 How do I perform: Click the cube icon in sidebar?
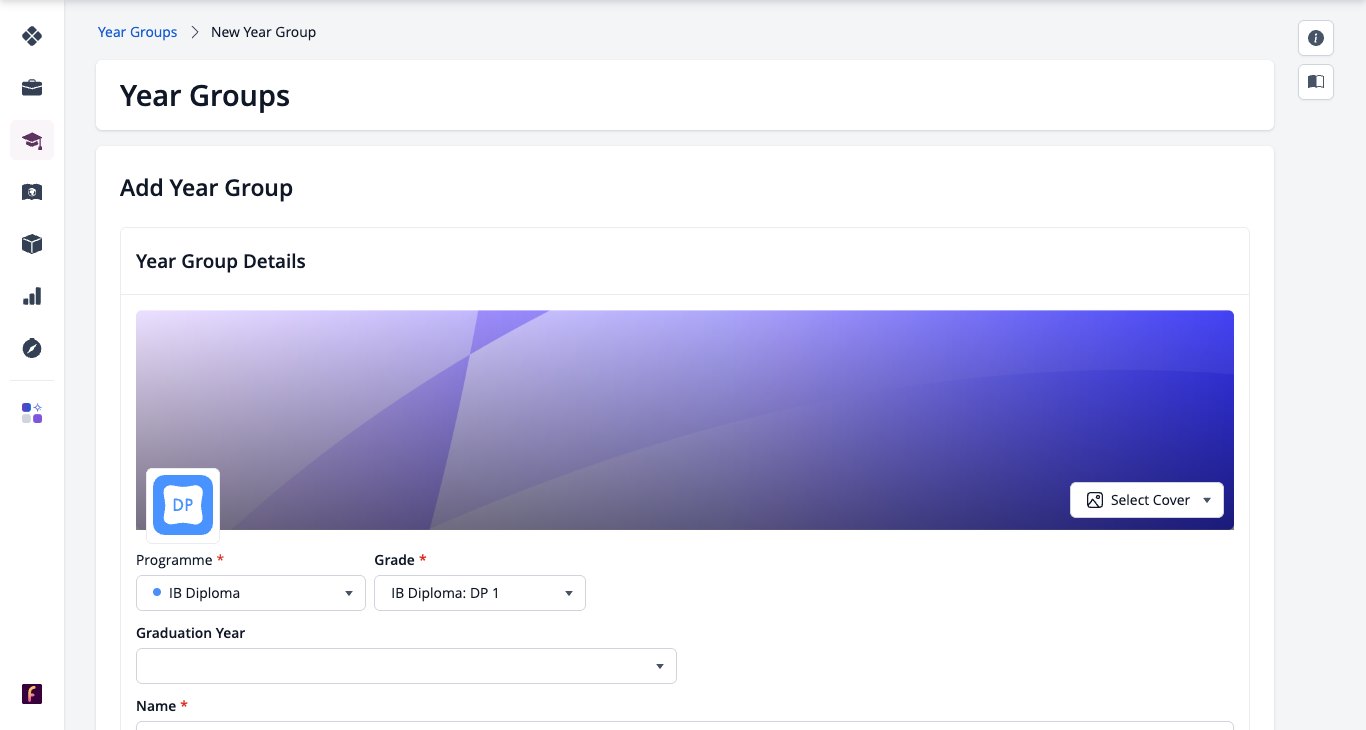pyautogui.click(x=32, y=244)
